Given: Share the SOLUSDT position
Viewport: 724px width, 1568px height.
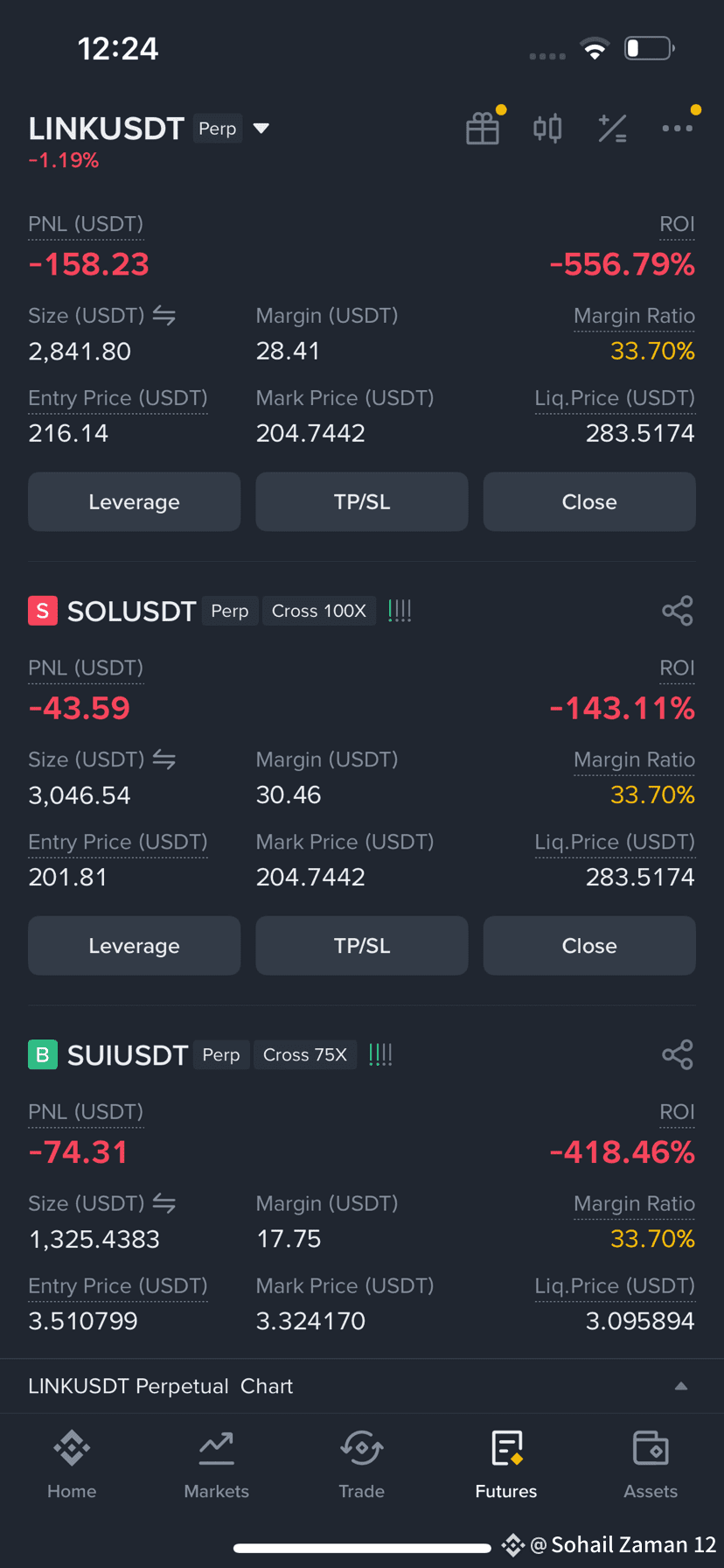Looking at the screenshot, I should [x=678, y=611].
